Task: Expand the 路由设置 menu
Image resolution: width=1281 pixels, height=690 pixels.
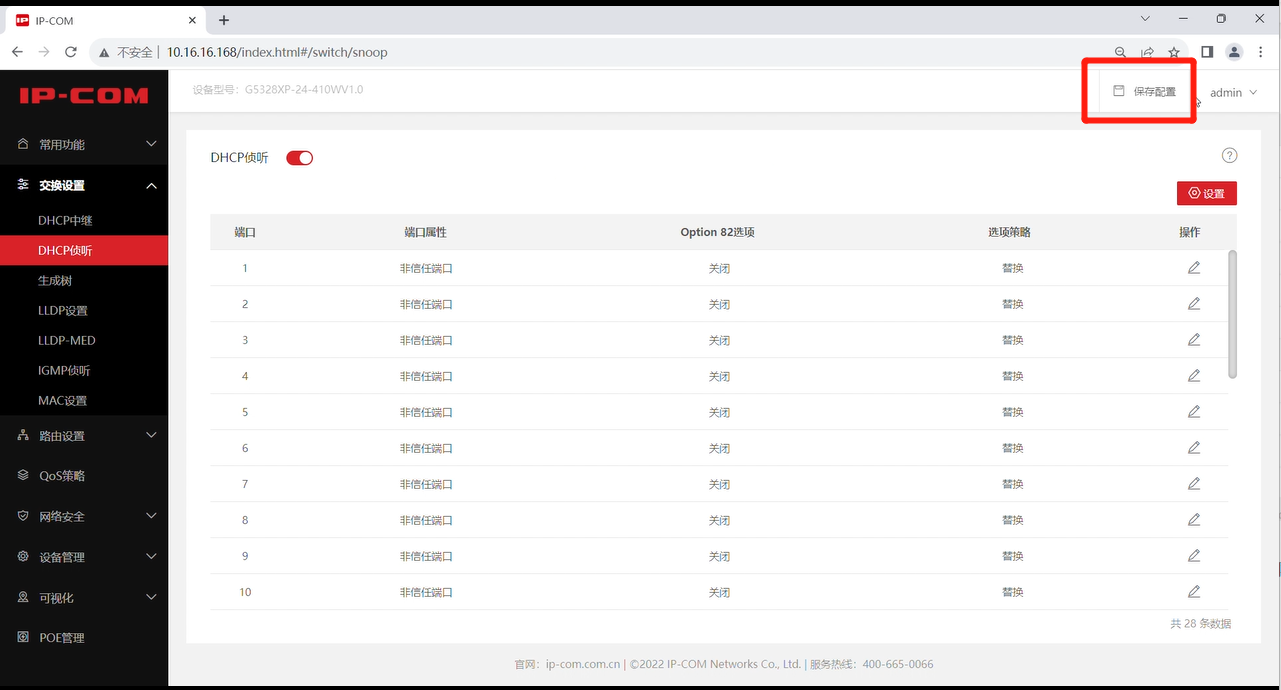Action: click(x=84, y=435)
